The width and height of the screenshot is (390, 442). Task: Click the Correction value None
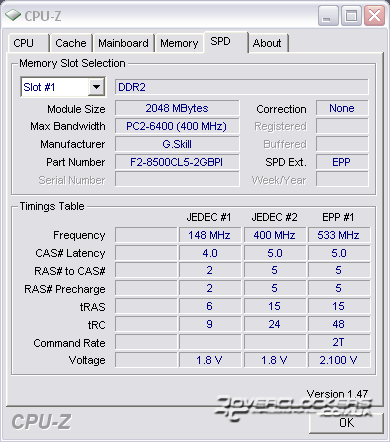[x=342, y=108]
